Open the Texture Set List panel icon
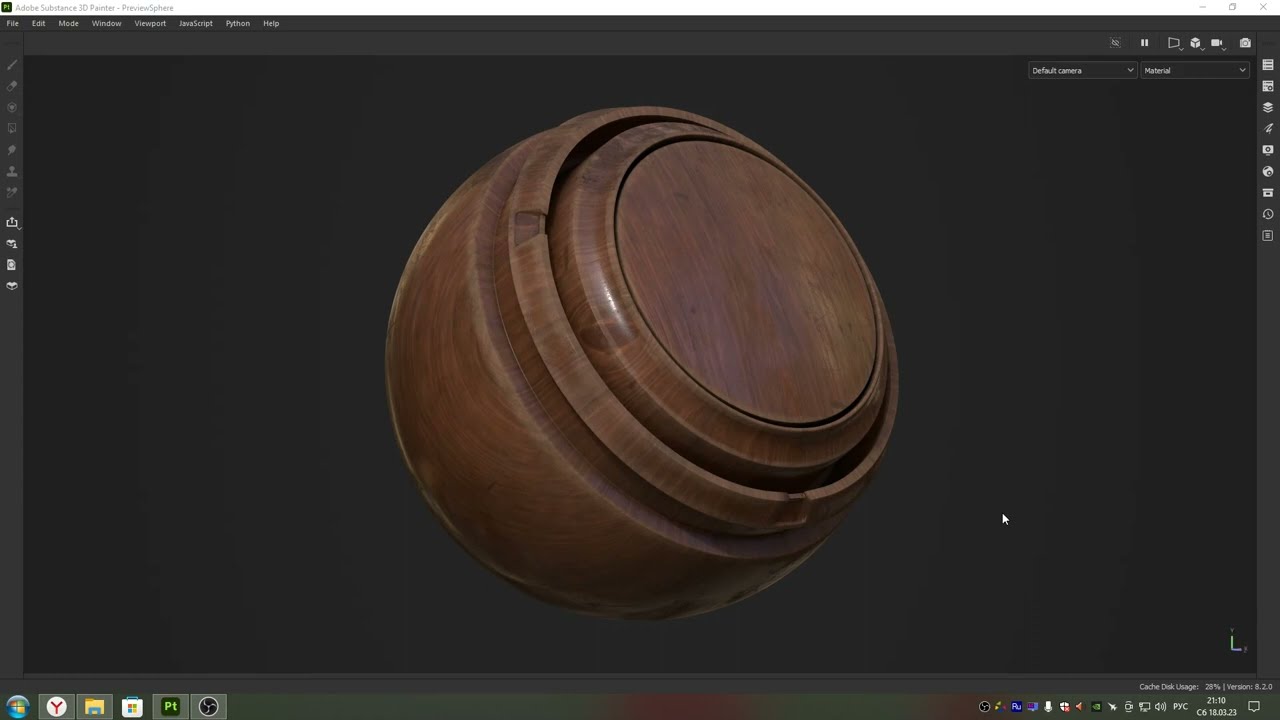The height and width of the screenshot is (720, 1280). click(1268, 65)
